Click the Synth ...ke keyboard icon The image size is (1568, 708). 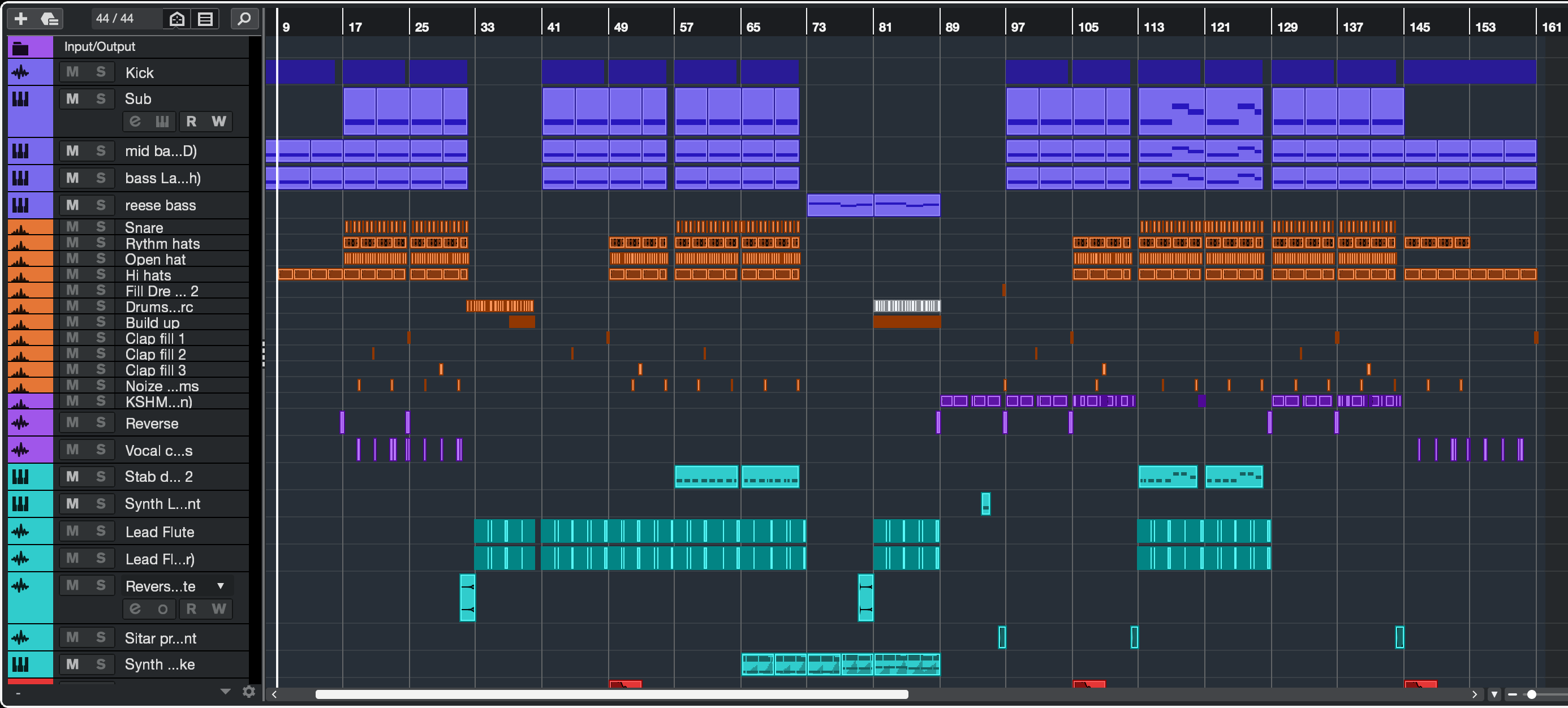point(21,665)
